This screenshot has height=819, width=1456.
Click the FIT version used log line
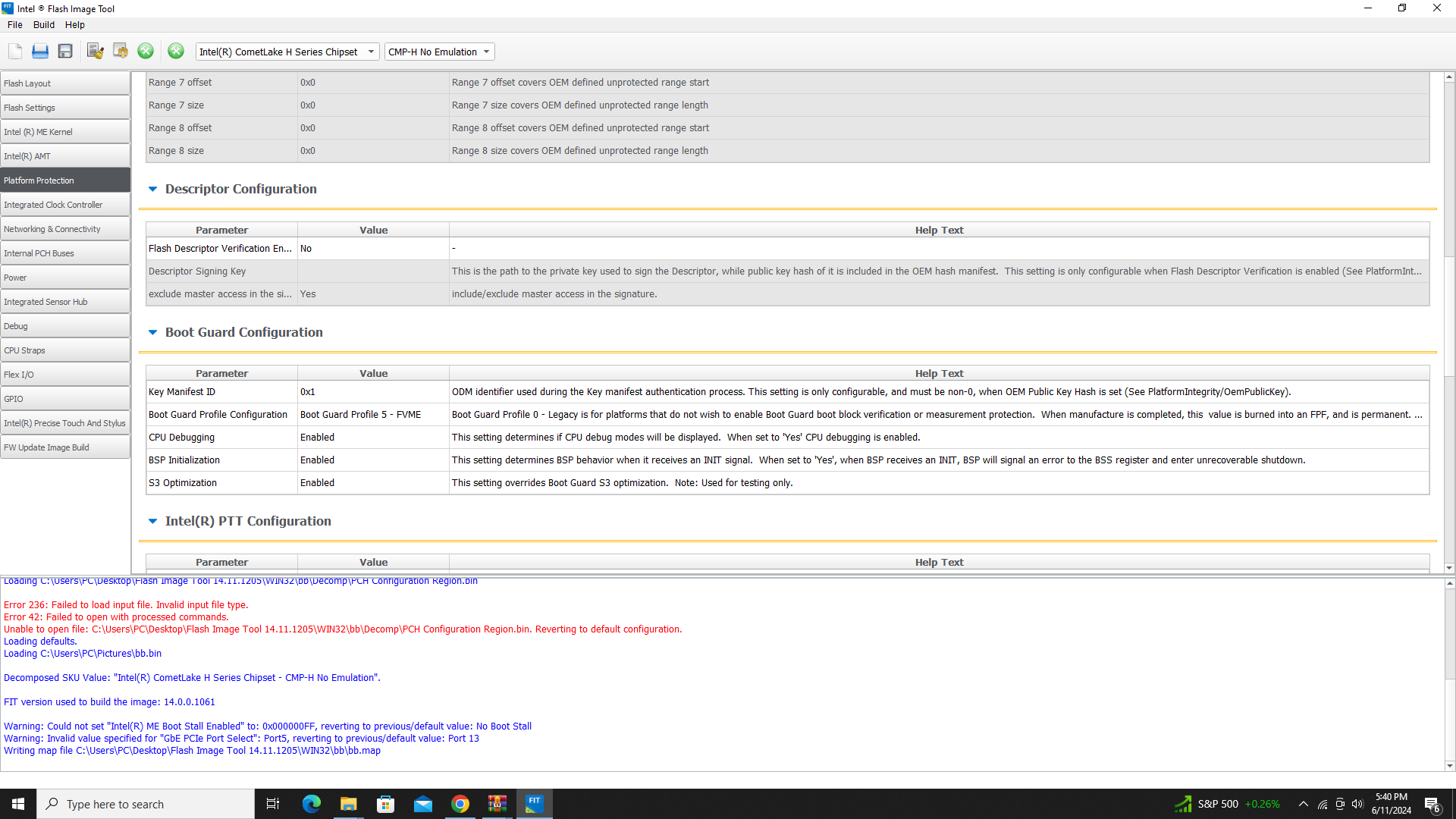pyautogui.click(x=109, y=702)
